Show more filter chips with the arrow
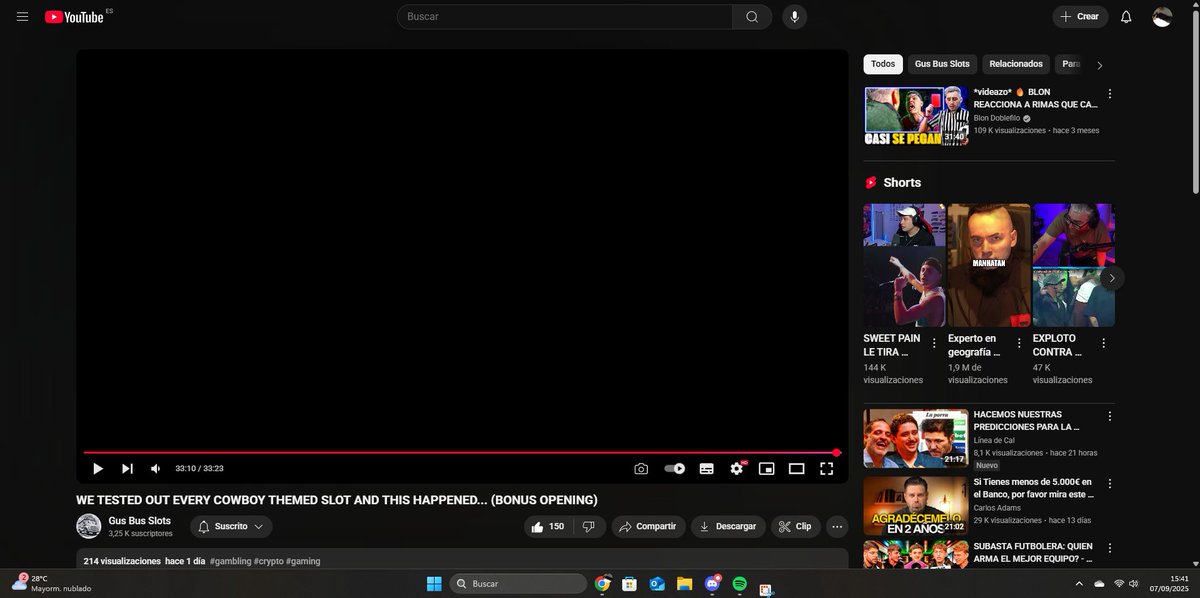 pos(1100,65)
